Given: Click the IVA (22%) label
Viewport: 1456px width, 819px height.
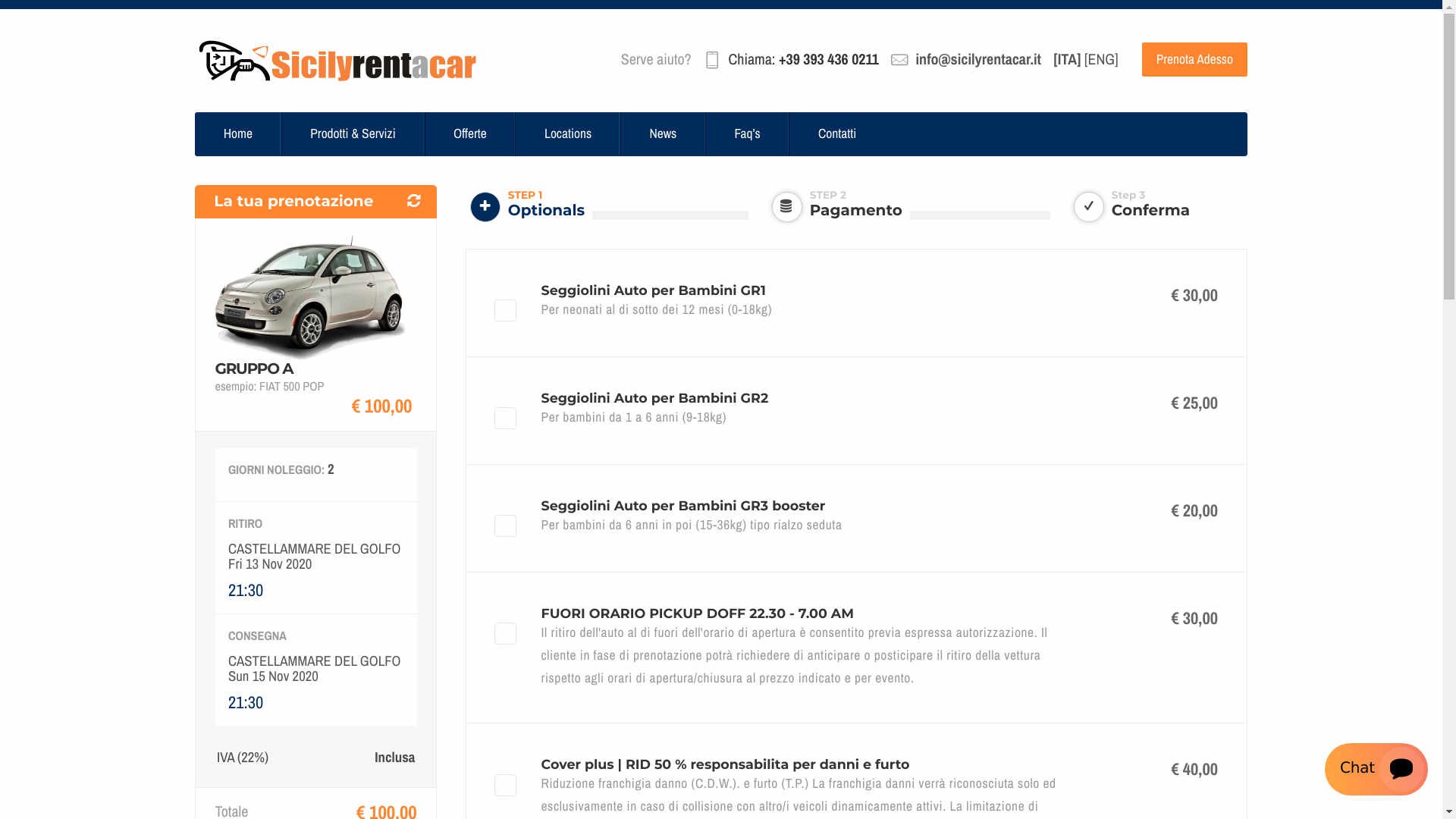Looking at the screenshot, I should [x=243, y=757].
